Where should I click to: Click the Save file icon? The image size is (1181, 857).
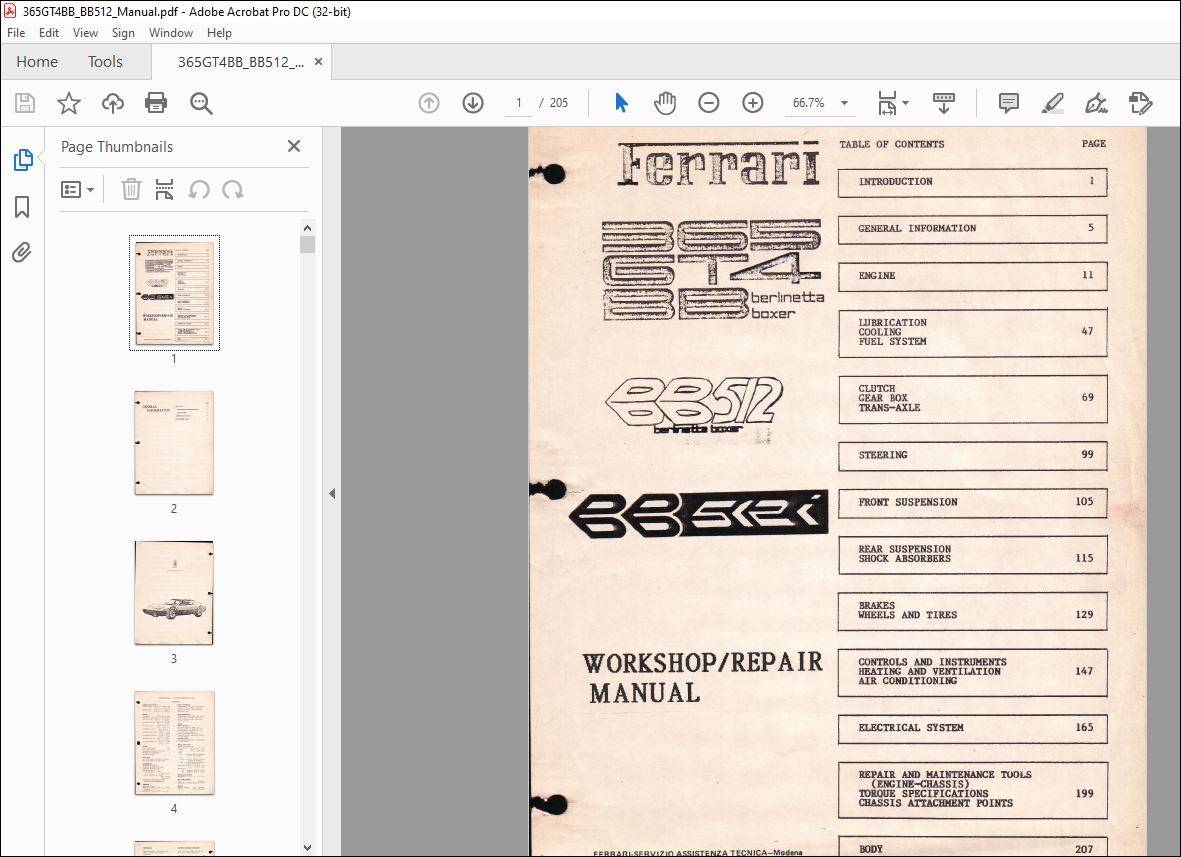point(25,103)
